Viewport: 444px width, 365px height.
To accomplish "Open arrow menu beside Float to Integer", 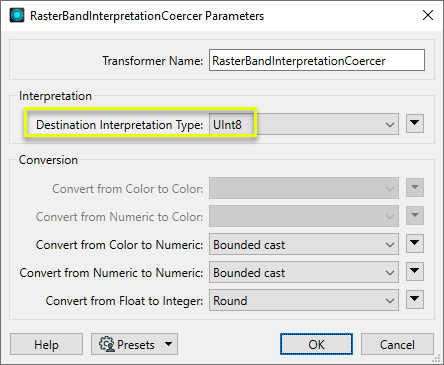I will click(x=415, y=300).
